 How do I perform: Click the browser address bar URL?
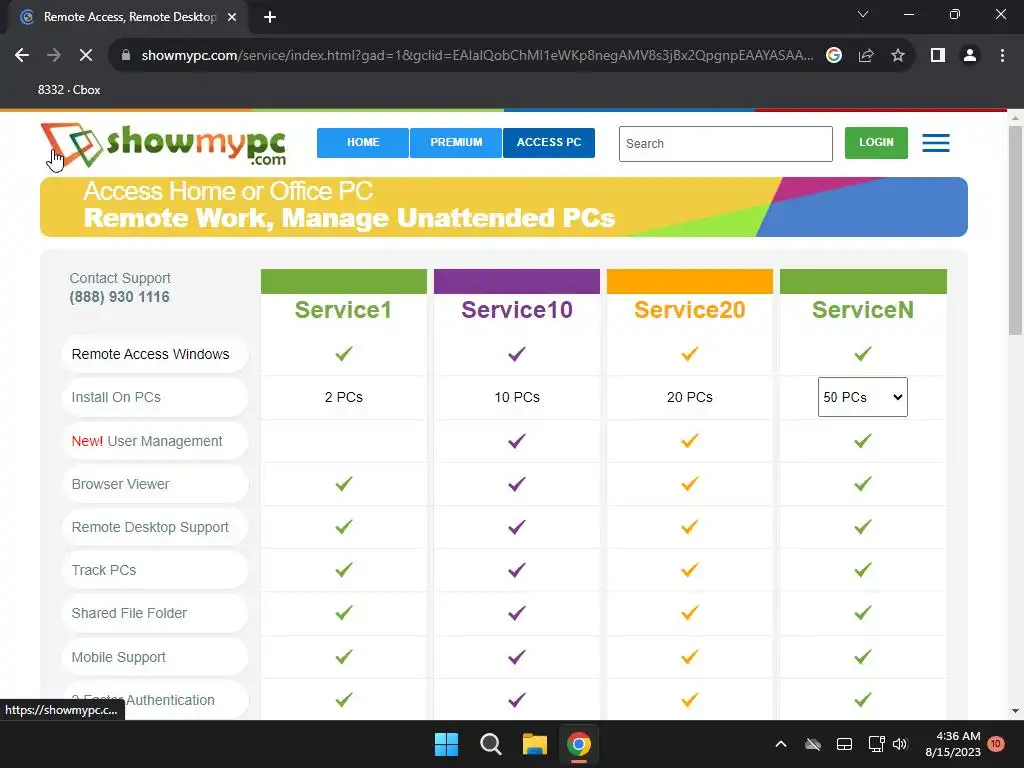(477, 56)
